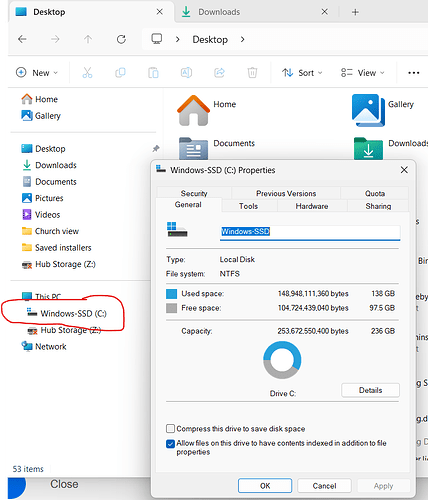Click the Back navigation arrow
Image resolution: width=428 pixels, height=500 pixels.
click(x=22, y=39)
